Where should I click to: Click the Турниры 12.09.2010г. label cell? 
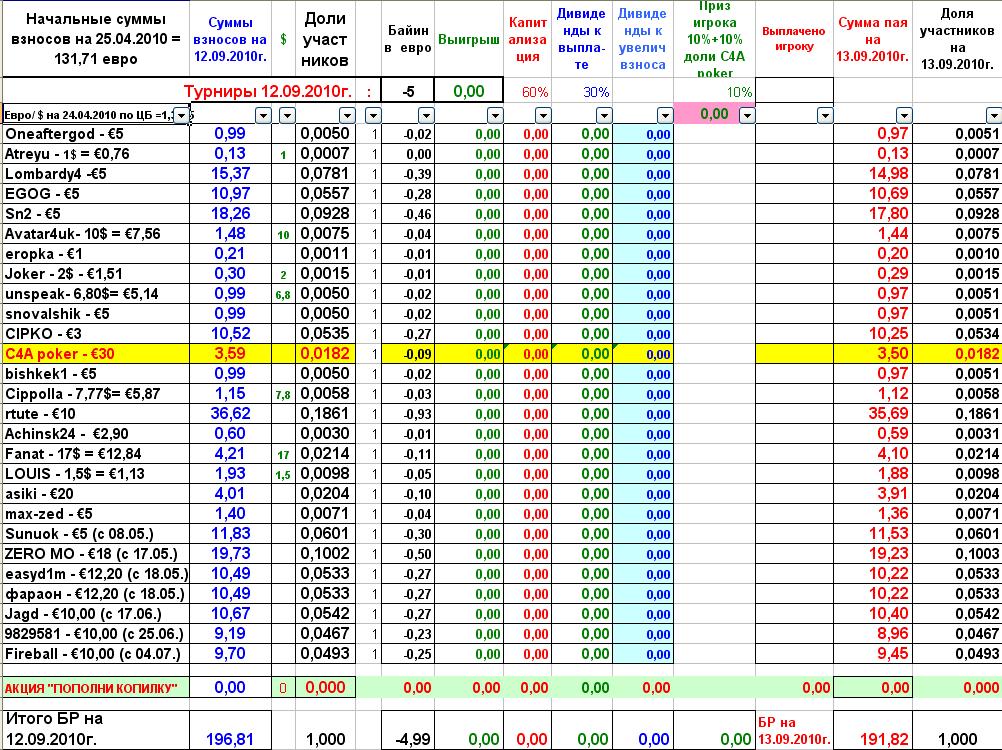point(268,91)
